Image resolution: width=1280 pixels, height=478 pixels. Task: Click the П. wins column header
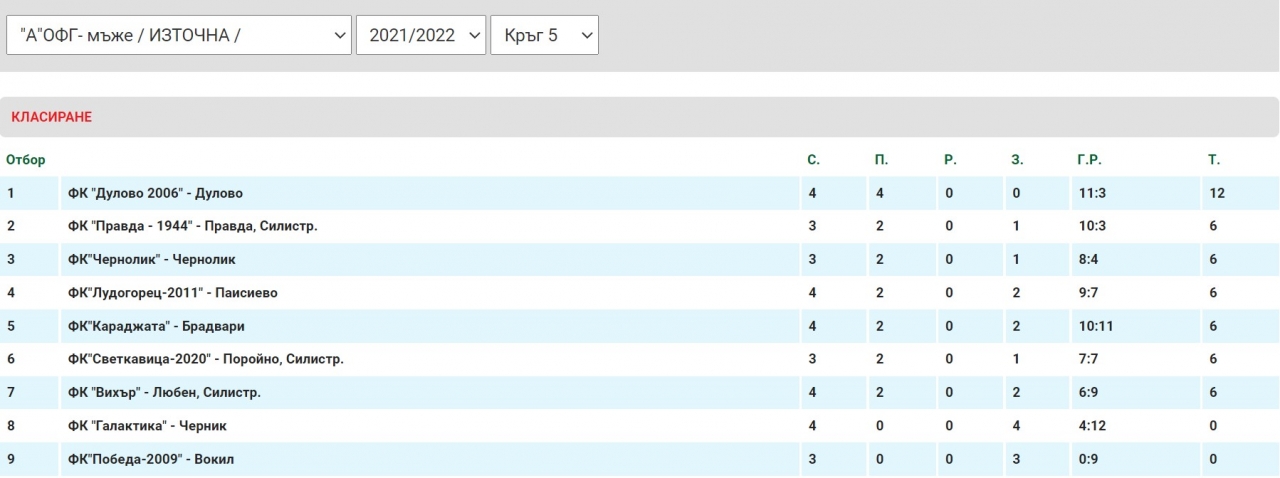pyautogui.click(x=881, y=160)
